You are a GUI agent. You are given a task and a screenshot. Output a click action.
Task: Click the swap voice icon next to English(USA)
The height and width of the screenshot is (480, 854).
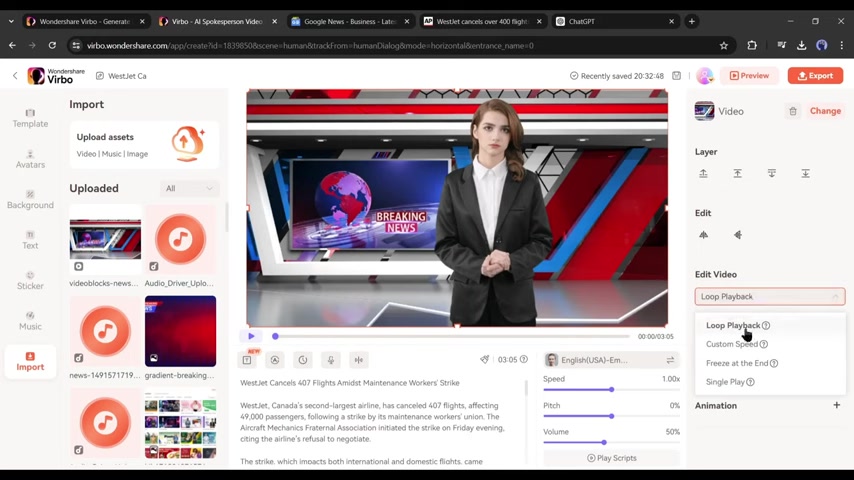(x=670, y=360)
